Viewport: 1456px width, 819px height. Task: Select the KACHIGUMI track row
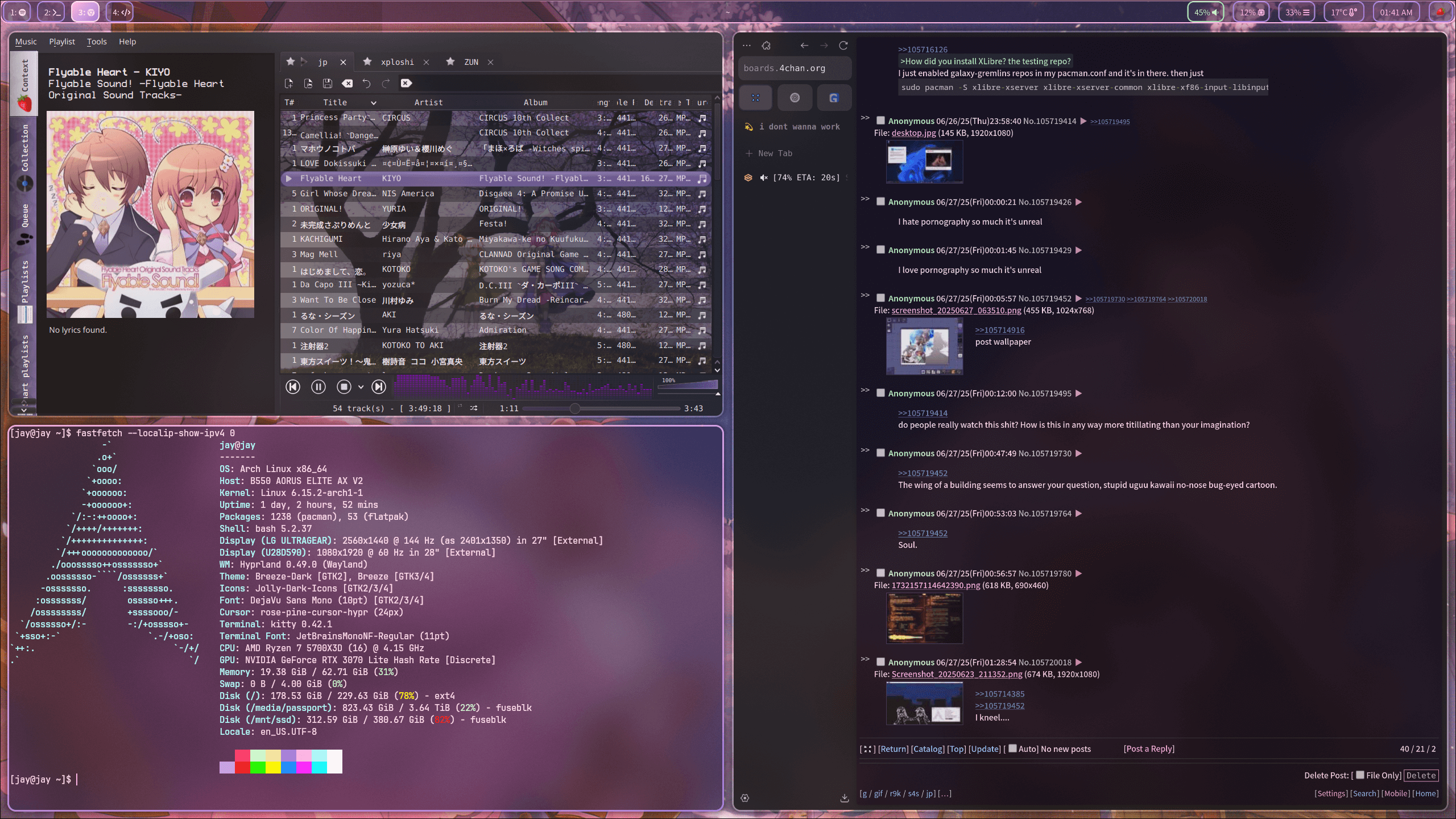(x=495, y=239)
